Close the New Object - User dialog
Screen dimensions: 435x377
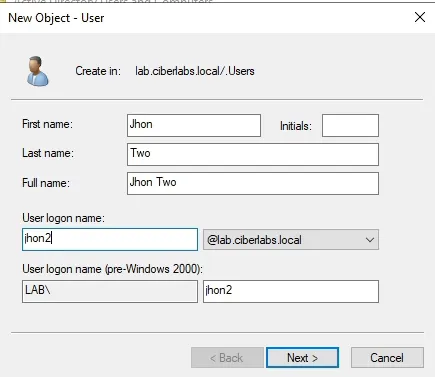click(420, 17)
